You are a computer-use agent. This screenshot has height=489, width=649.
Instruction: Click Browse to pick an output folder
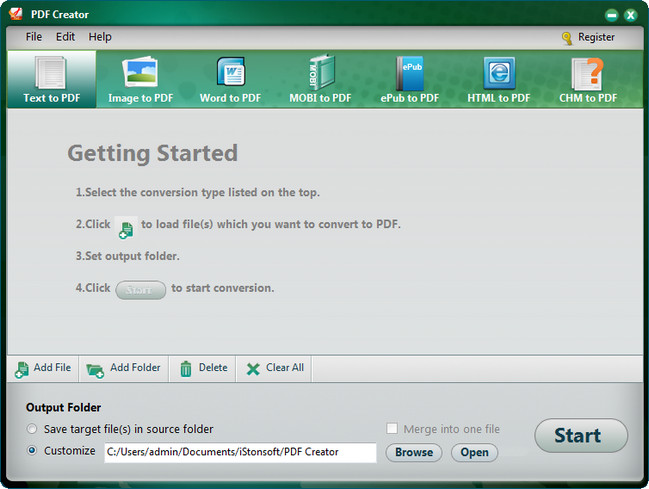coord(413,452)
